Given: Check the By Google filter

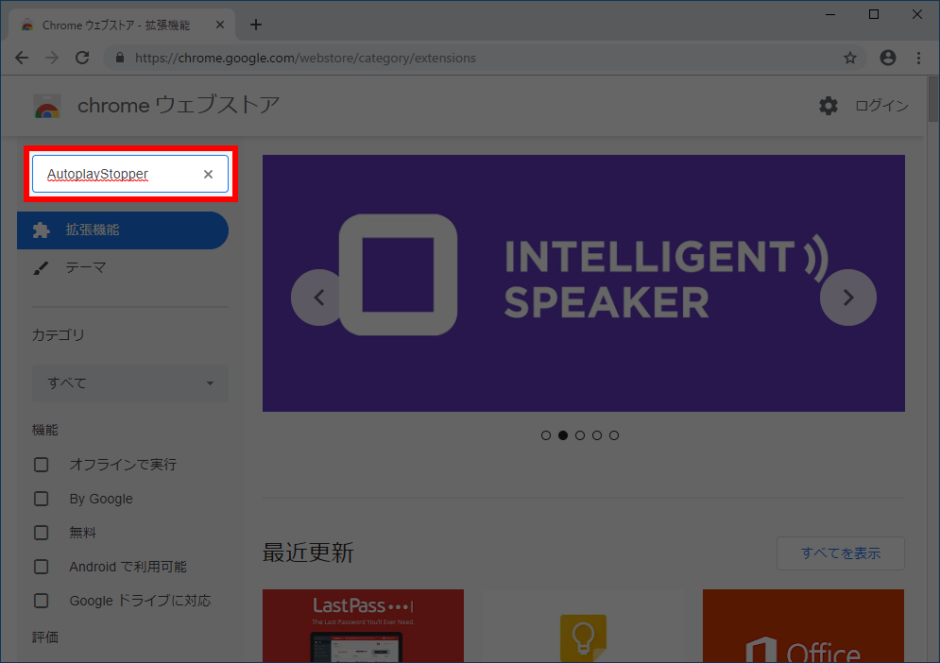Looking at the screenshot, I should 41,498.
